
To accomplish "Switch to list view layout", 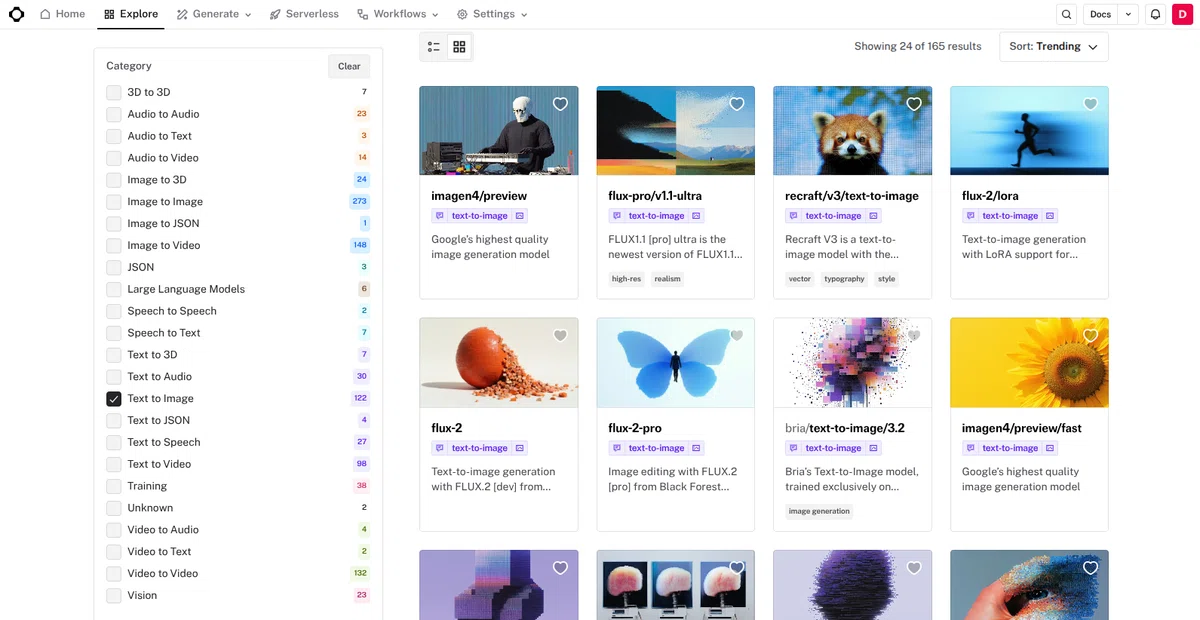I will click(434, 47).
